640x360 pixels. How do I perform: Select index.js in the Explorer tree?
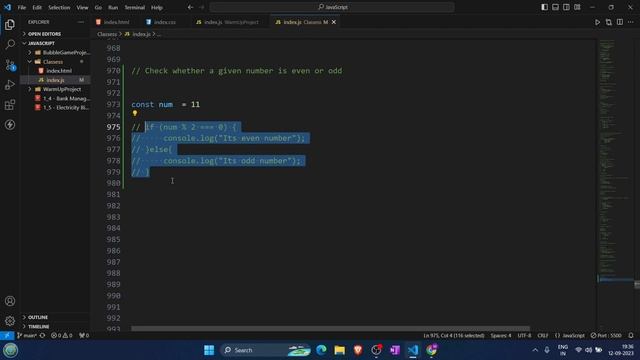(x=55, y=80)
